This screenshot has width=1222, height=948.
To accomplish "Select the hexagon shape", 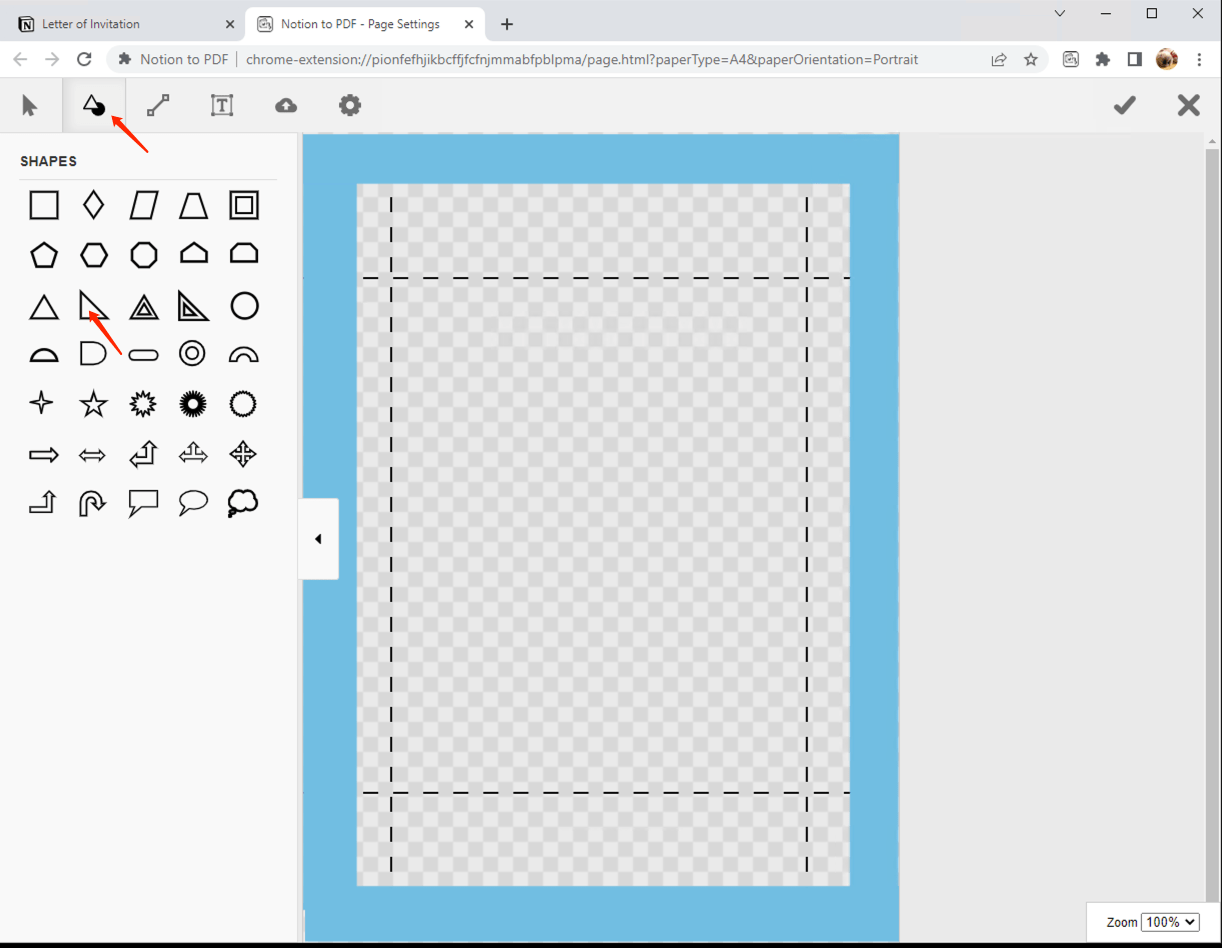I will 93,254.
